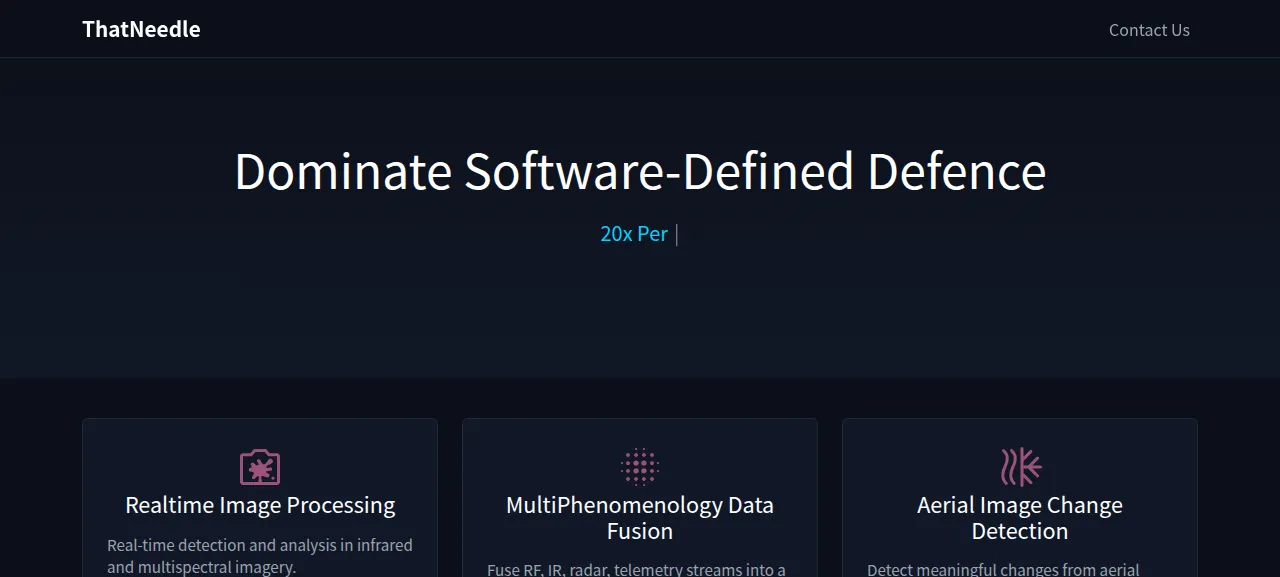Viewport: 1280px width, 577px height.
Task: Click the blinking cursor after '20x Per'
Action: click(x=677, y=234)
